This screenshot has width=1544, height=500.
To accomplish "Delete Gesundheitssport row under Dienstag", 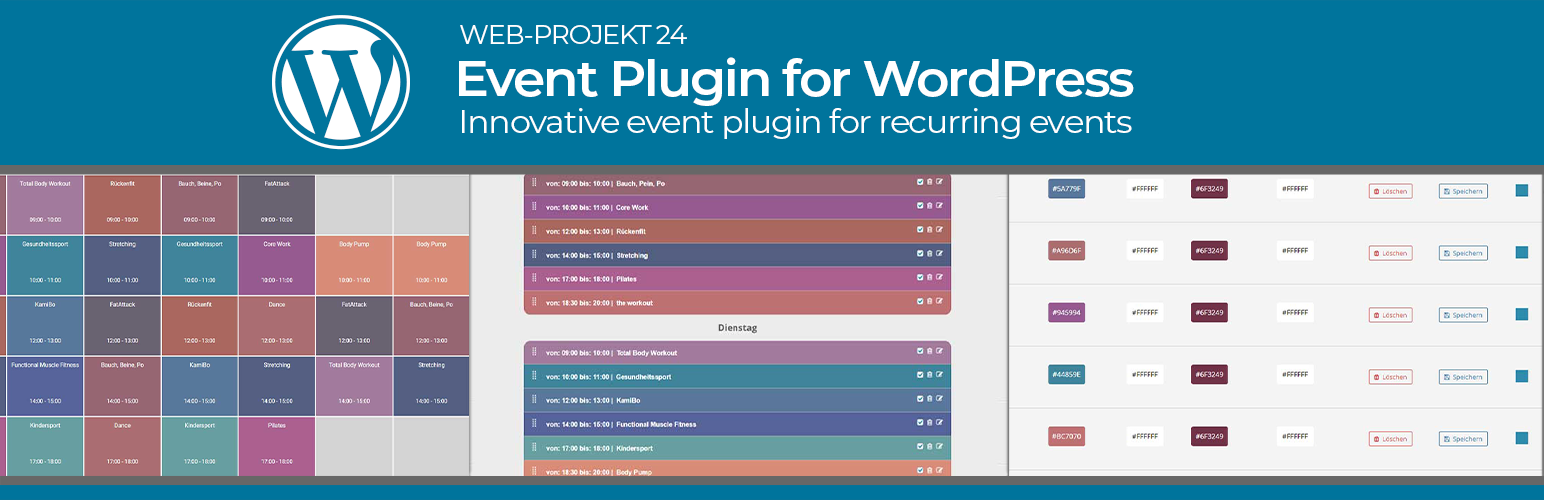I will [x=930, y=375].
